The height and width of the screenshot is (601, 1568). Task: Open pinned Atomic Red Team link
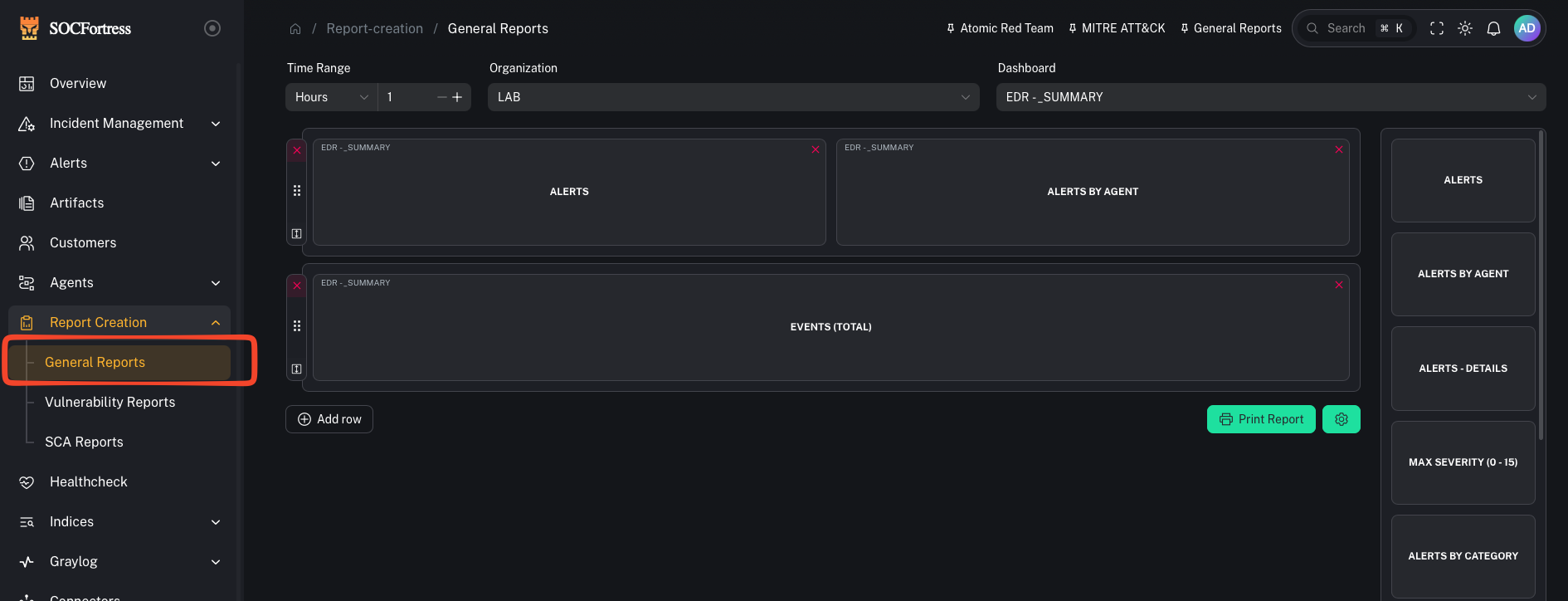[x=1000, y=28]
